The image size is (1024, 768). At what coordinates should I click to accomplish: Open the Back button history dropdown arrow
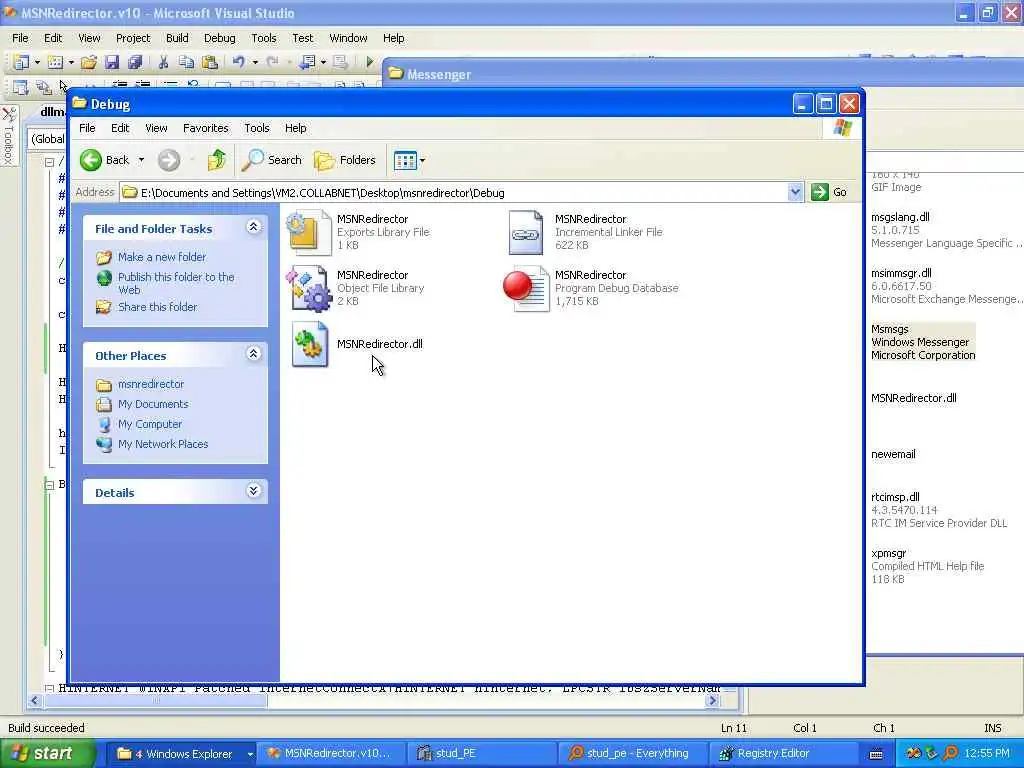(x=141, y=160)
